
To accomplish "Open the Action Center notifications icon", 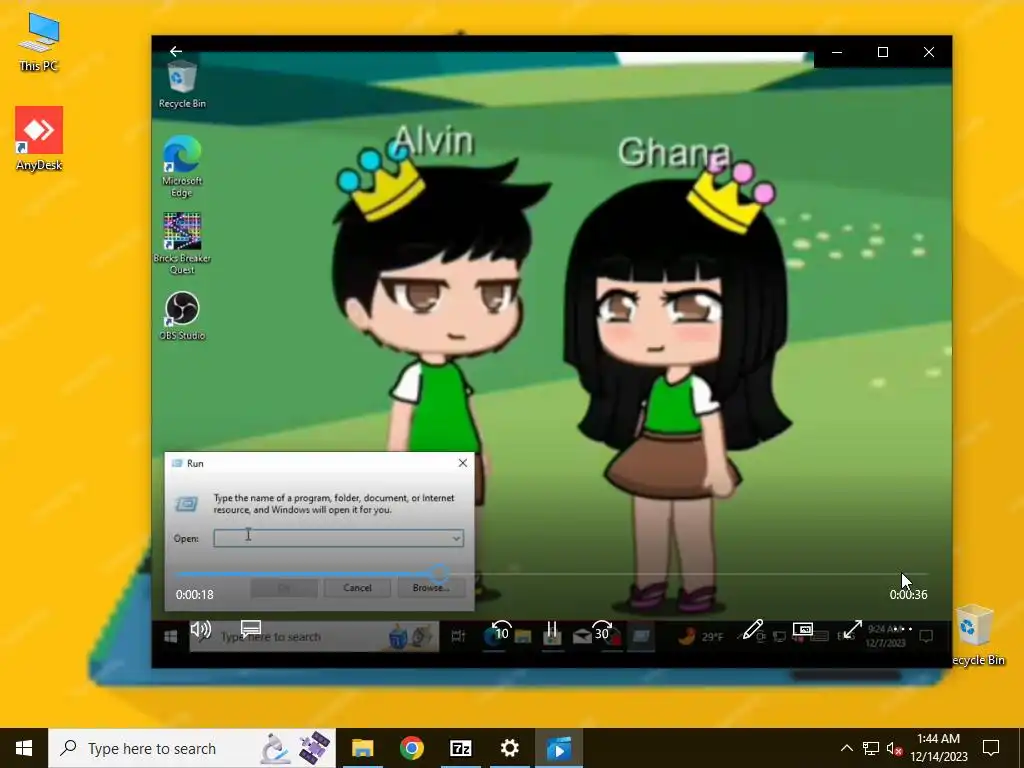I will coord(991,748).
